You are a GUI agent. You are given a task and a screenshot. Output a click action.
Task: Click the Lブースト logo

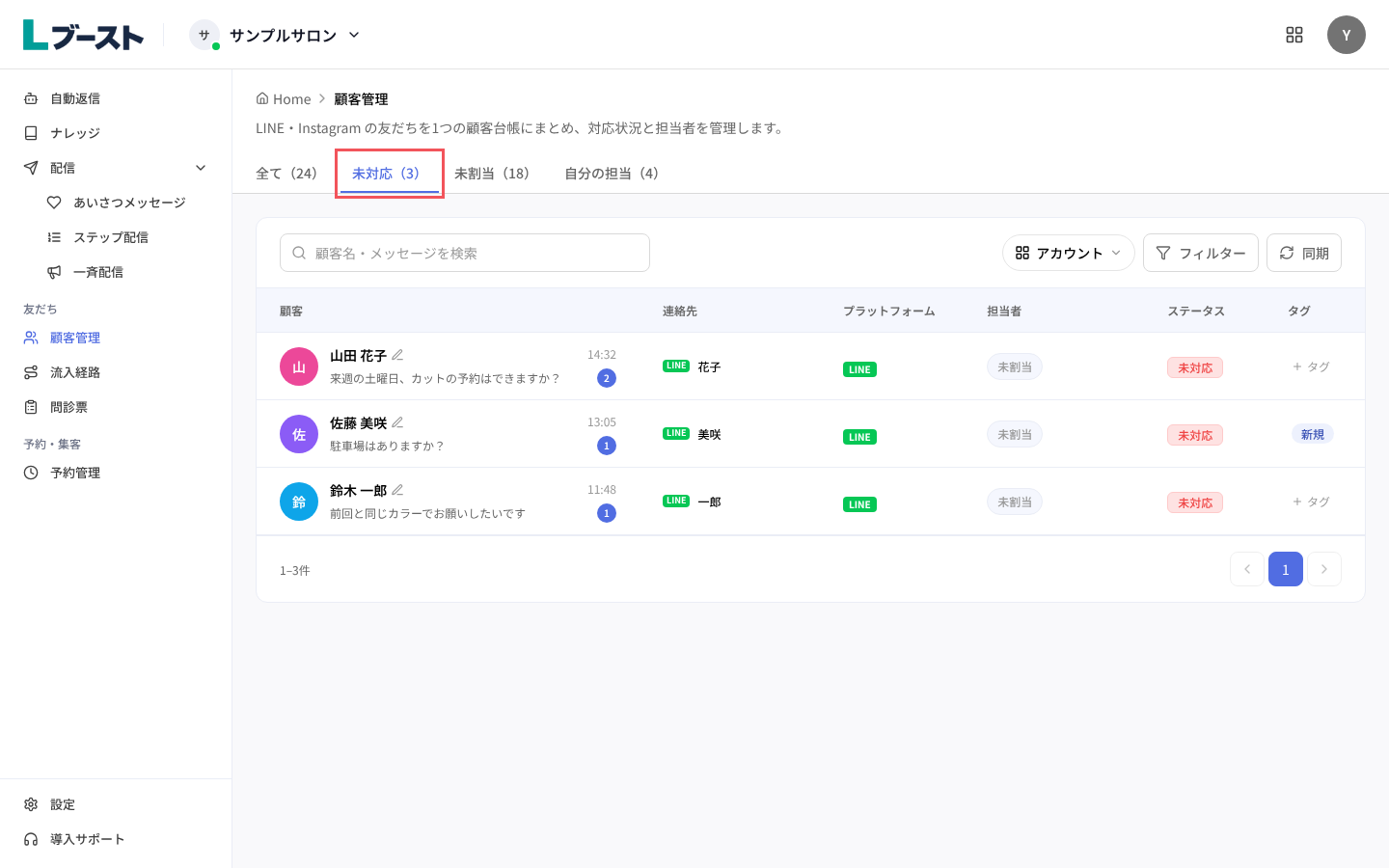(83, 35)
